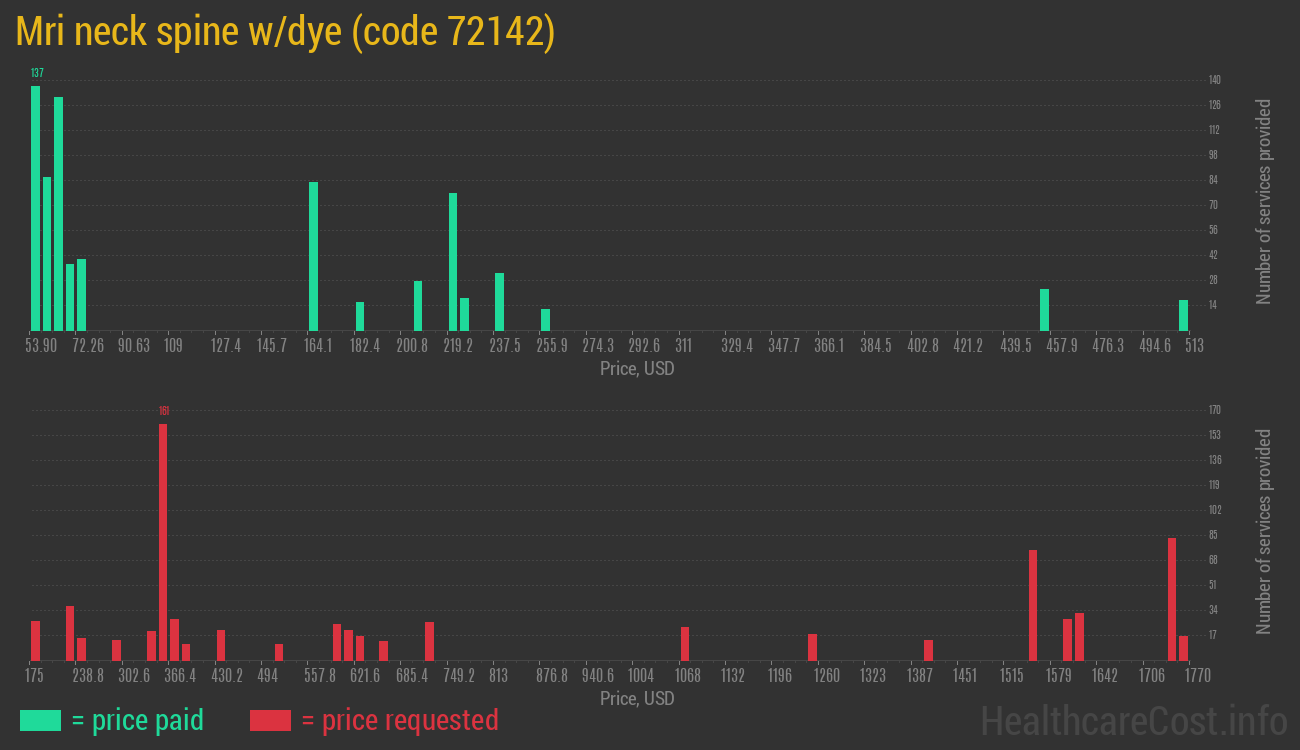Select the red bar at price 1068
1300x750 pixels.
tap(685, 644)
